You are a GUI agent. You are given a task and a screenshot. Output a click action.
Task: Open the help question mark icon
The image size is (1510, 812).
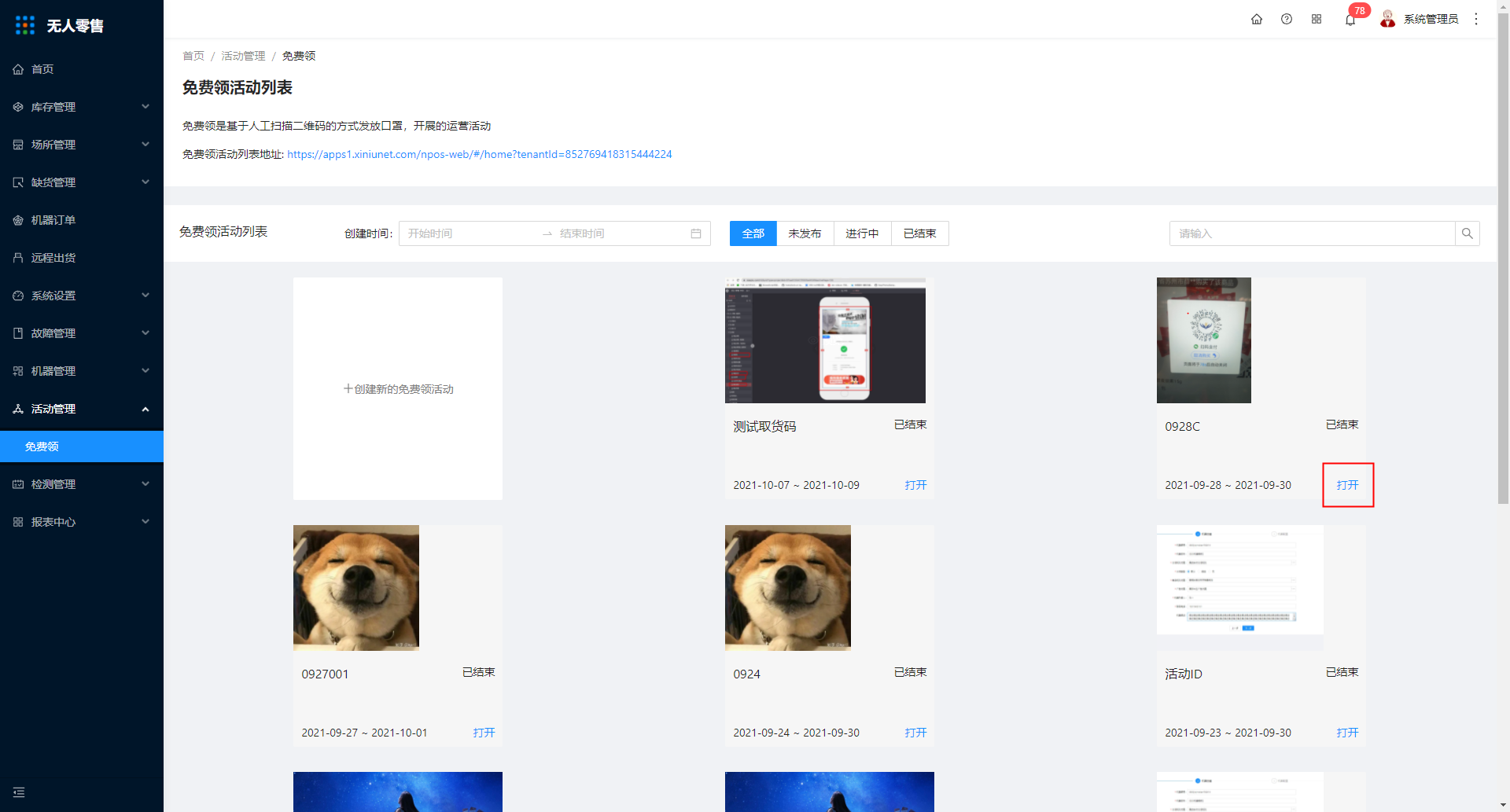[x=1287, y=19]
